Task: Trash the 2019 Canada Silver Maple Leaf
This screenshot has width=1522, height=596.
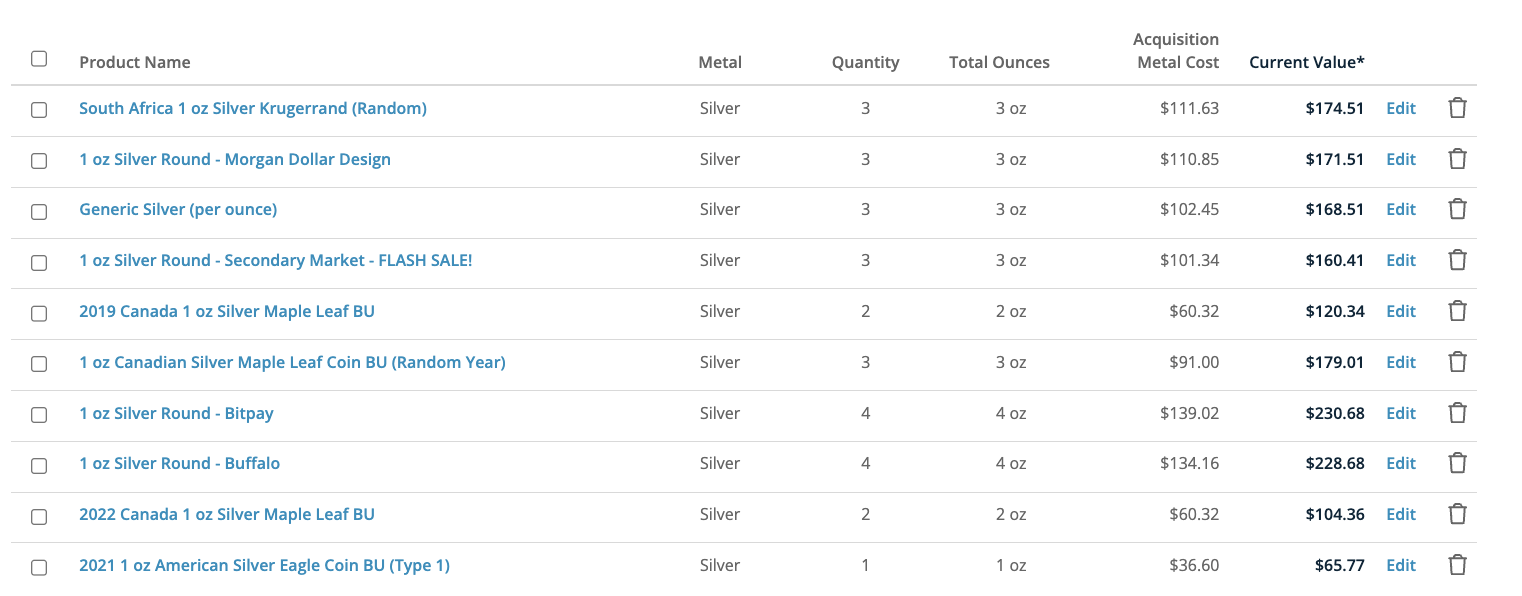Action: (x=1457, y=311)
